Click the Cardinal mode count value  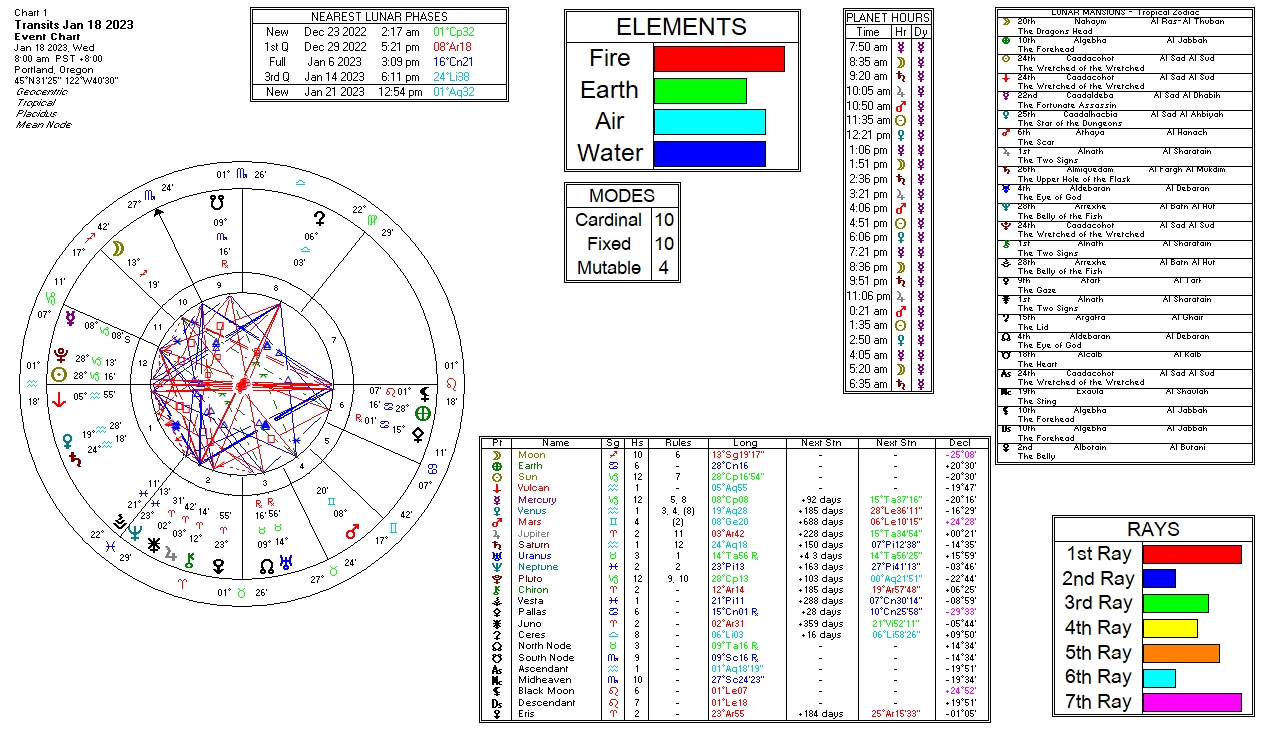664,220
